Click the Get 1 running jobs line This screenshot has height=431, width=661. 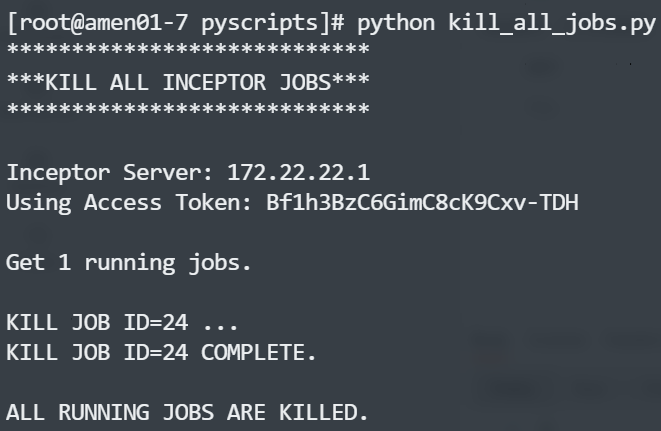pyautogui.click(x=129, y=264)
